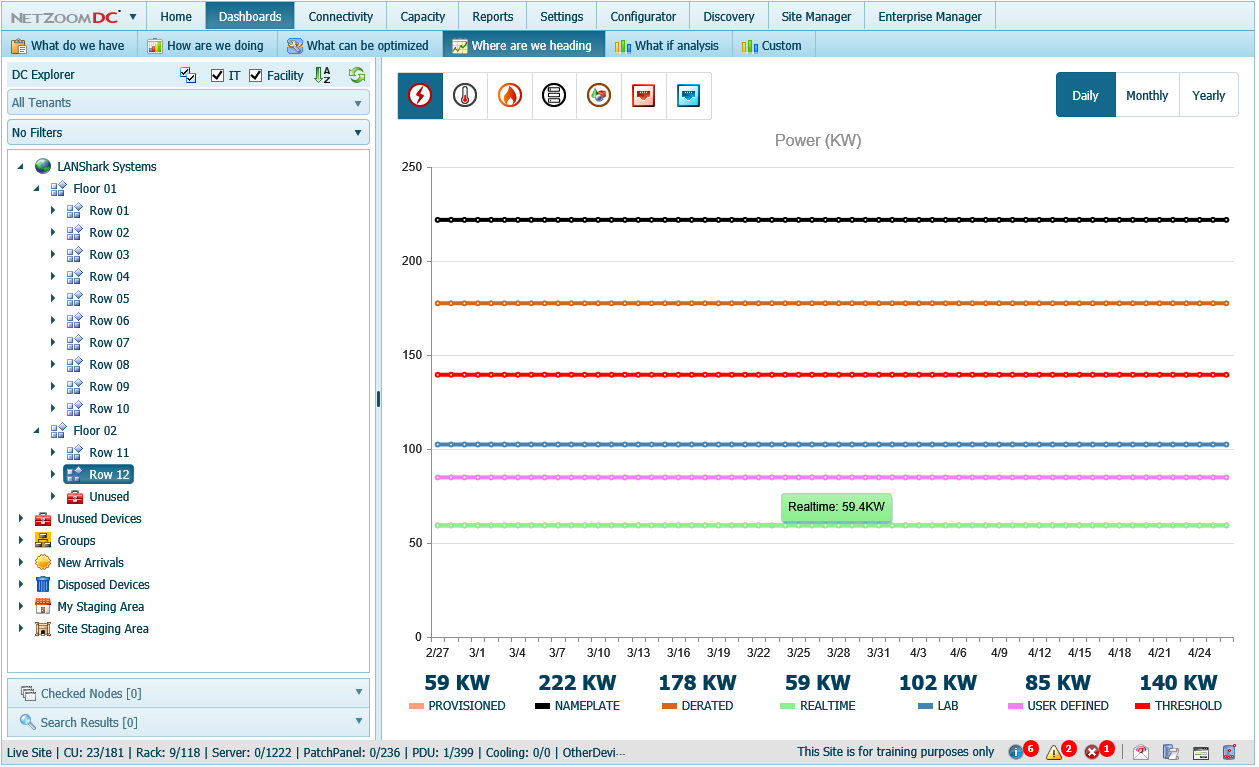Screen dimensions: 1259x767
Task: Click the red network port chart icon
Action: coord(643,95)
